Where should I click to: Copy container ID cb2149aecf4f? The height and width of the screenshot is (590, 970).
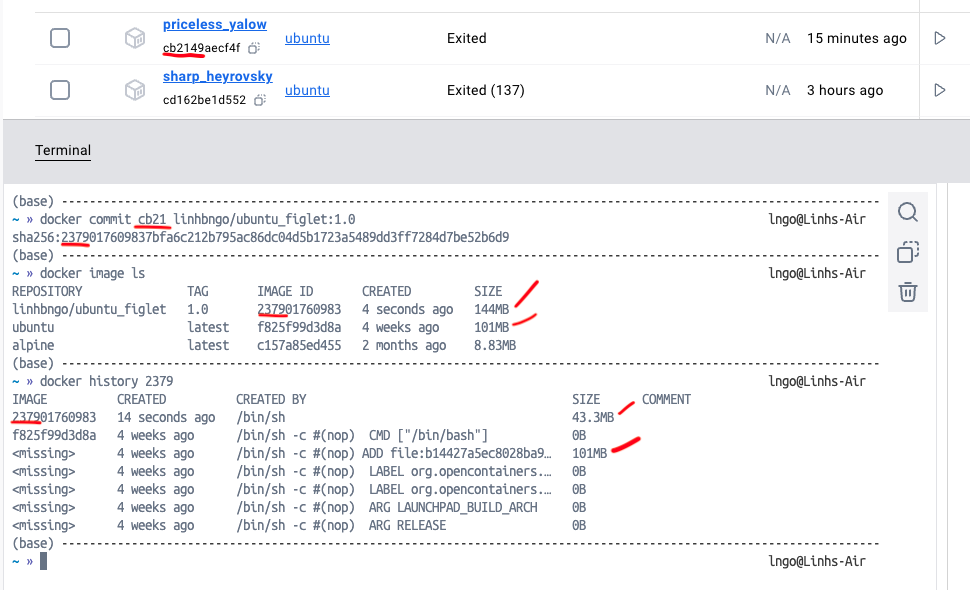(255, 48)
